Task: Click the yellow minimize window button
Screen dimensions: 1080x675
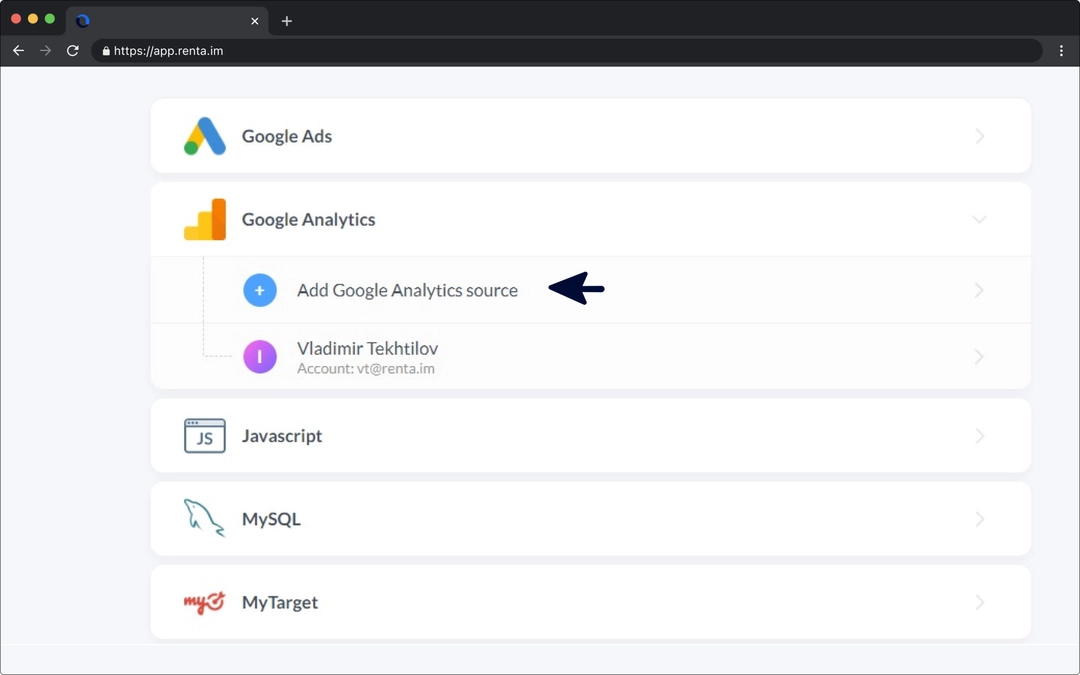Action: click(x=32, y=19)
